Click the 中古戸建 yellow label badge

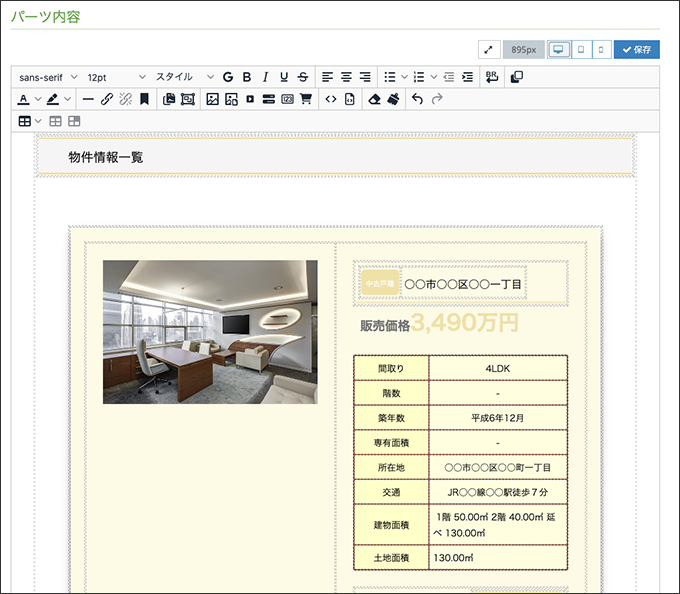pyautogui.click(x=380, y=284)
